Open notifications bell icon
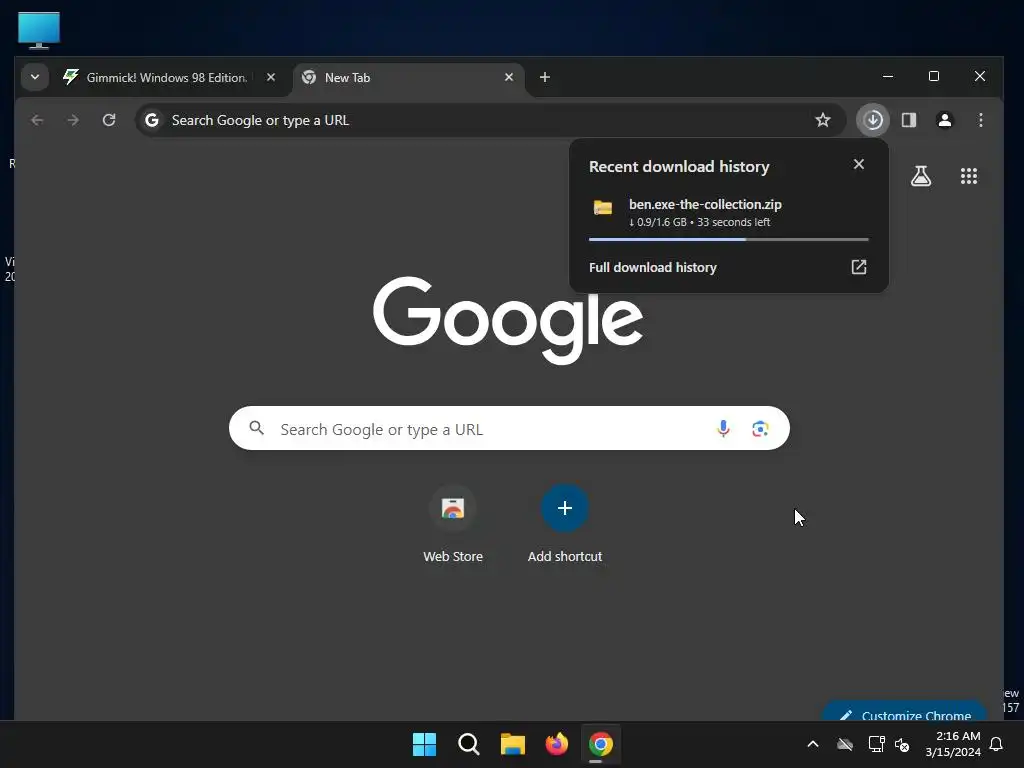Viewport: 1024px width, 768px height. [x=997, y=744]
